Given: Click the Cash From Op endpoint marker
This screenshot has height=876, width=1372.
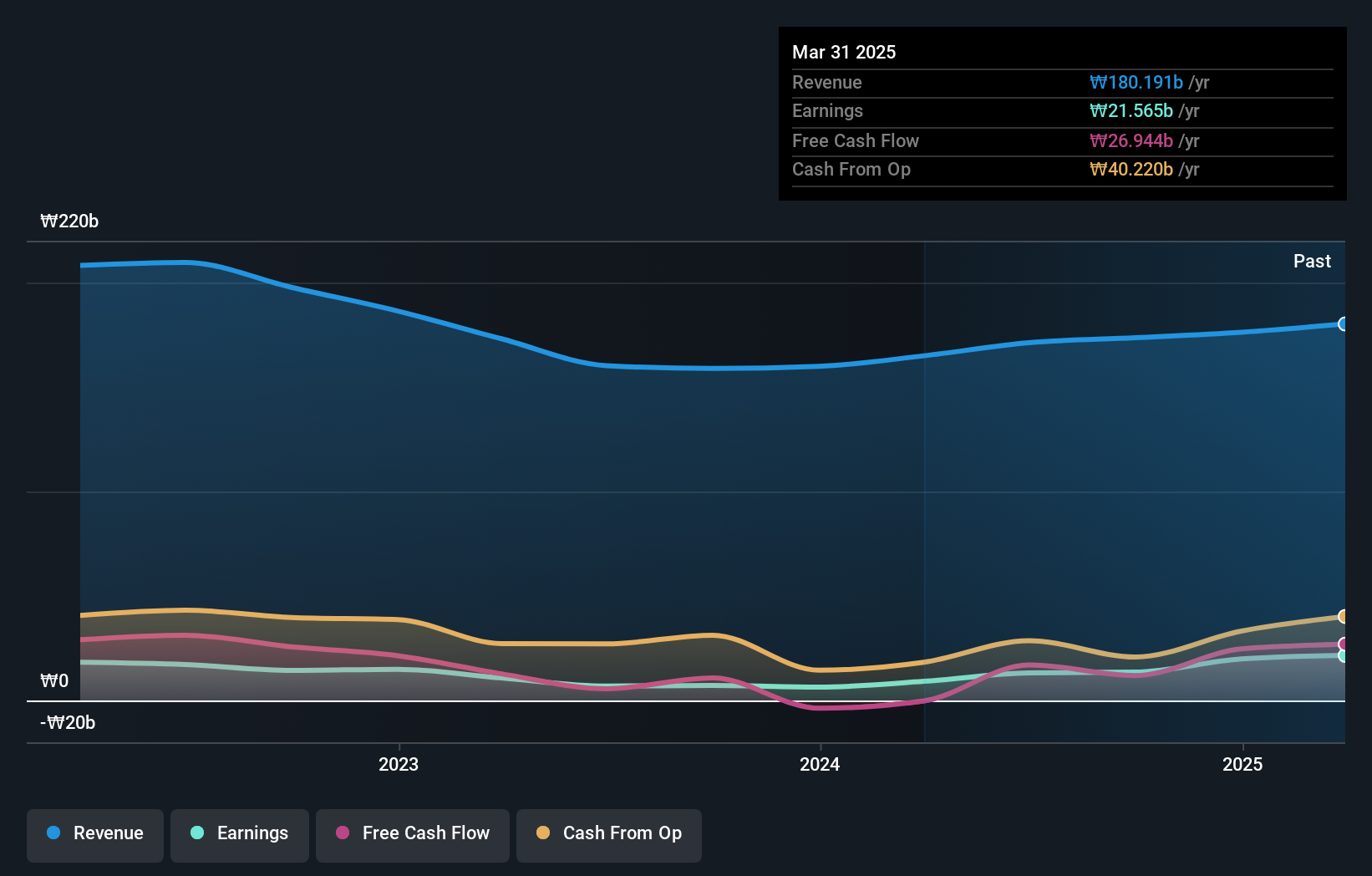Looking at the screenshot, I should (x=1343, y=617).
